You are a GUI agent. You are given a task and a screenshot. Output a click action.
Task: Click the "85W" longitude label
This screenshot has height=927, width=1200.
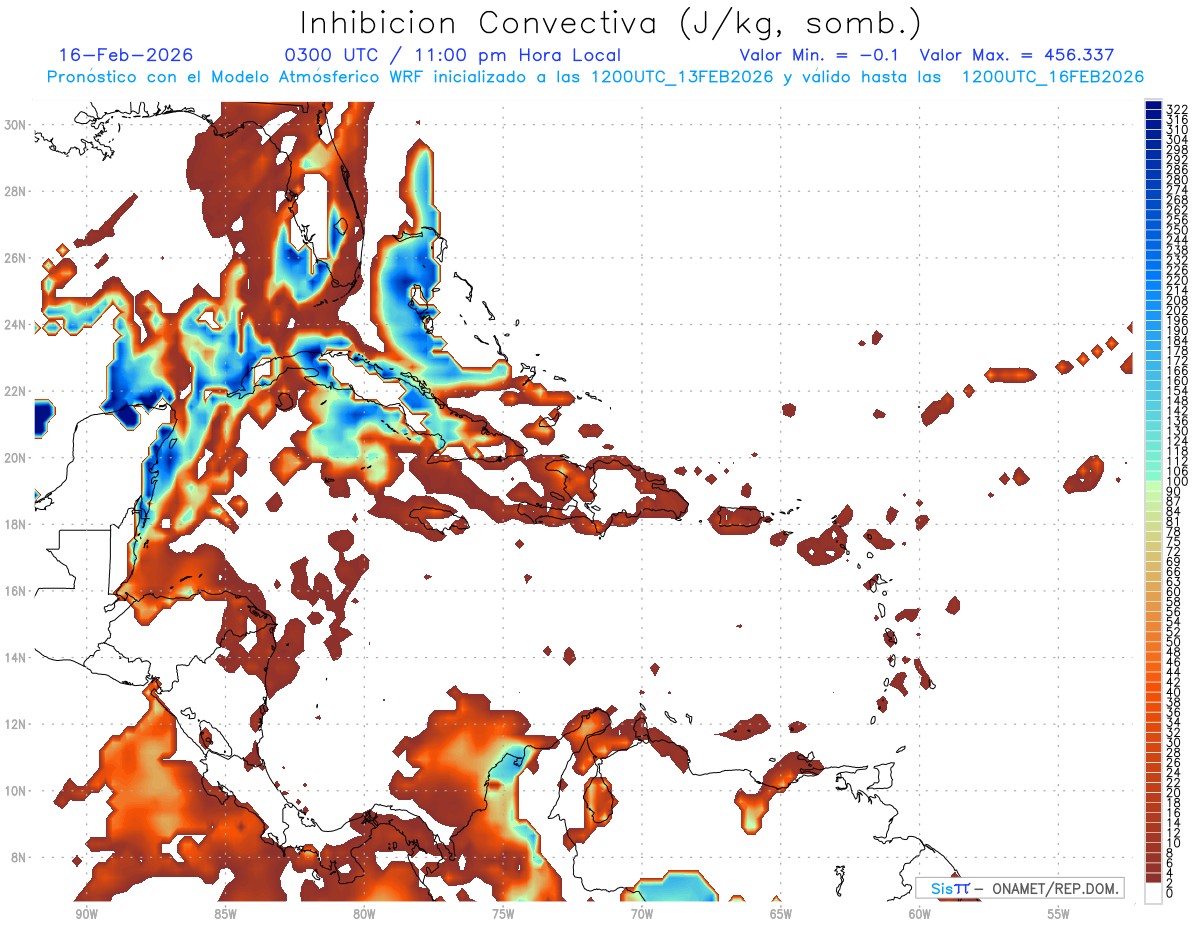(x=225, y=913)
